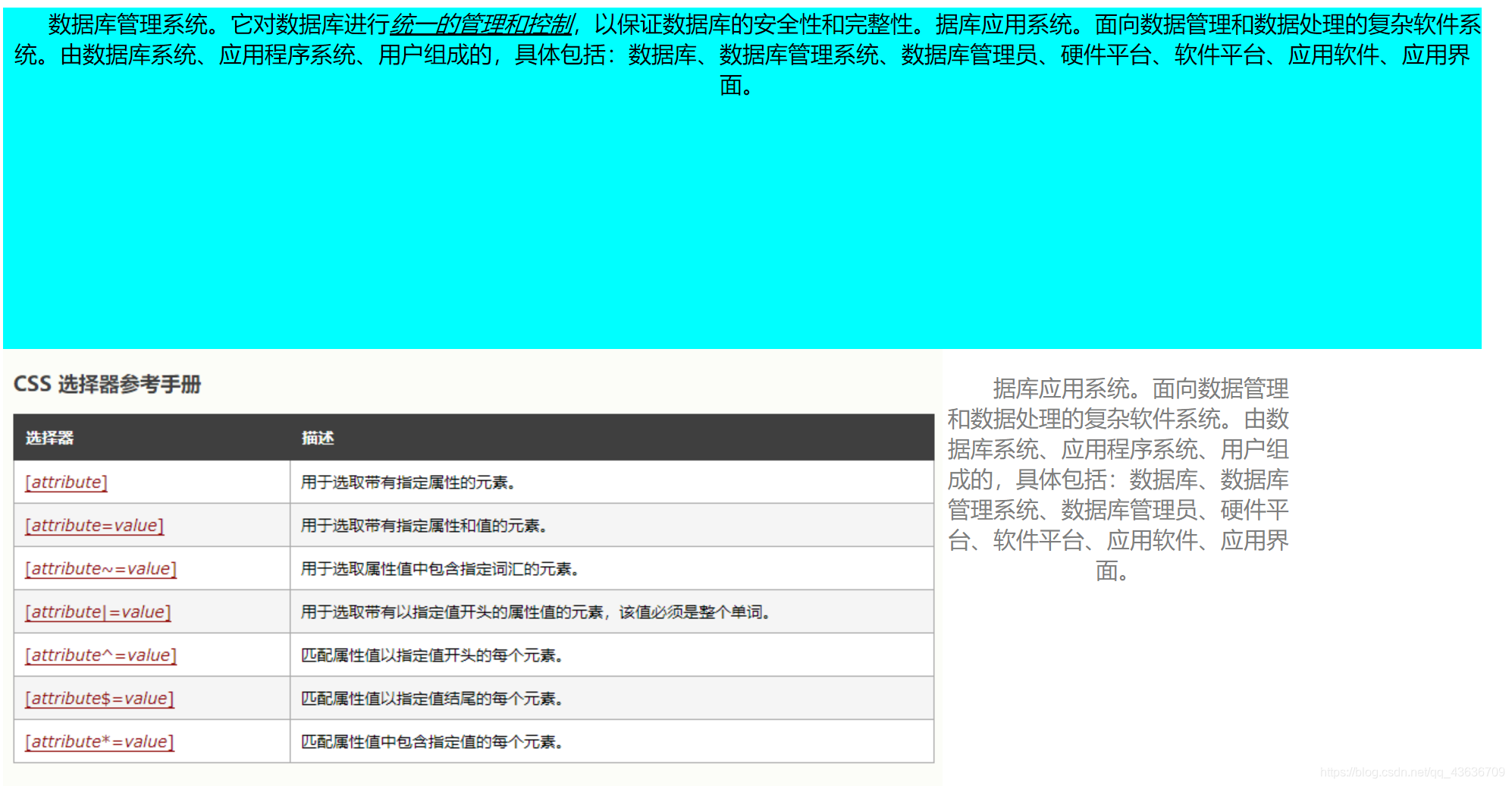Open the [attribute^=value] selector link
Screen dimensions: 1512x786
coord(101,656)
